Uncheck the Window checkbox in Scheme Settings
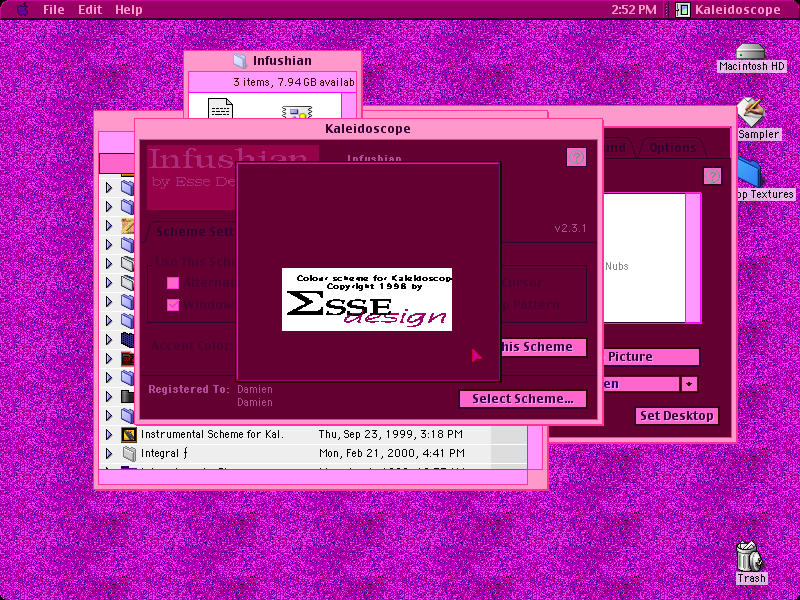Viewport: 800px width, 600px height. coord(173,305)
